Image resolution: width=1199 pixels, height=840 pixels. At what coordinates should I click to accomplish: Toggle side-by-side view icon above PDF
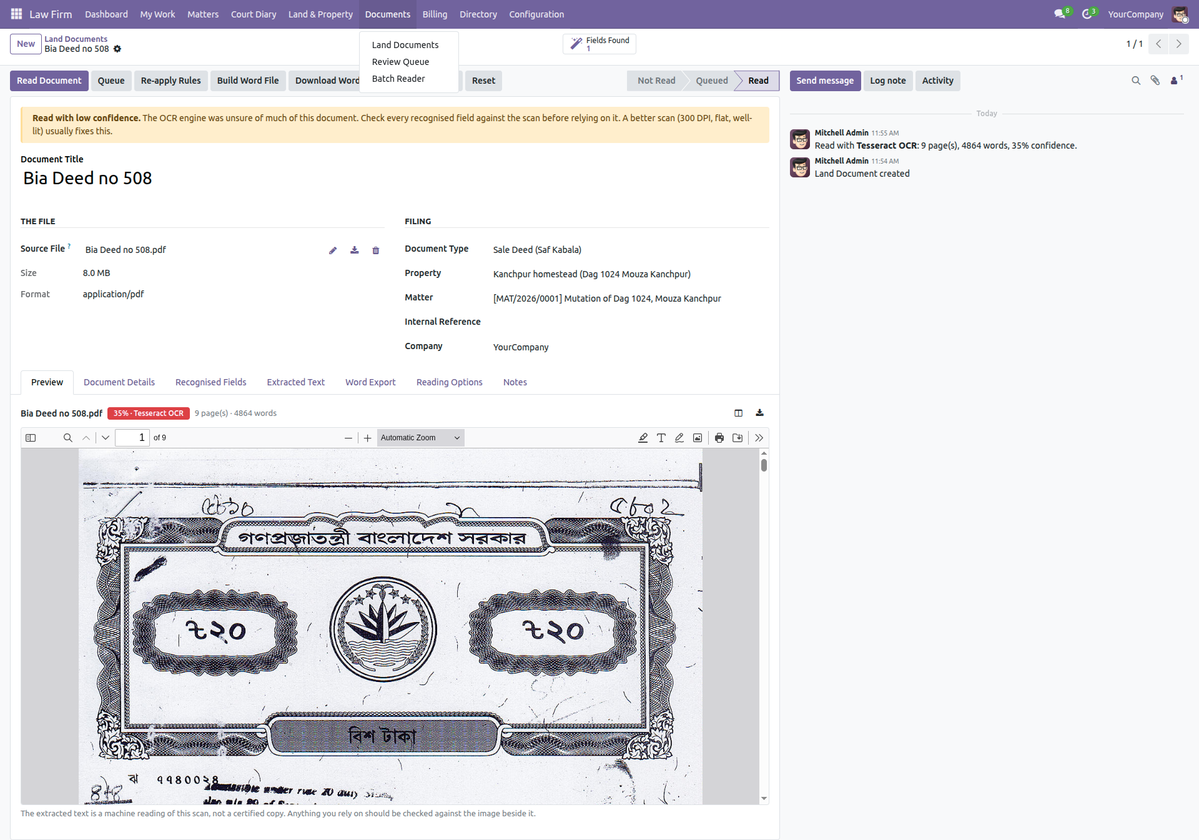click(x=738, y=413)
